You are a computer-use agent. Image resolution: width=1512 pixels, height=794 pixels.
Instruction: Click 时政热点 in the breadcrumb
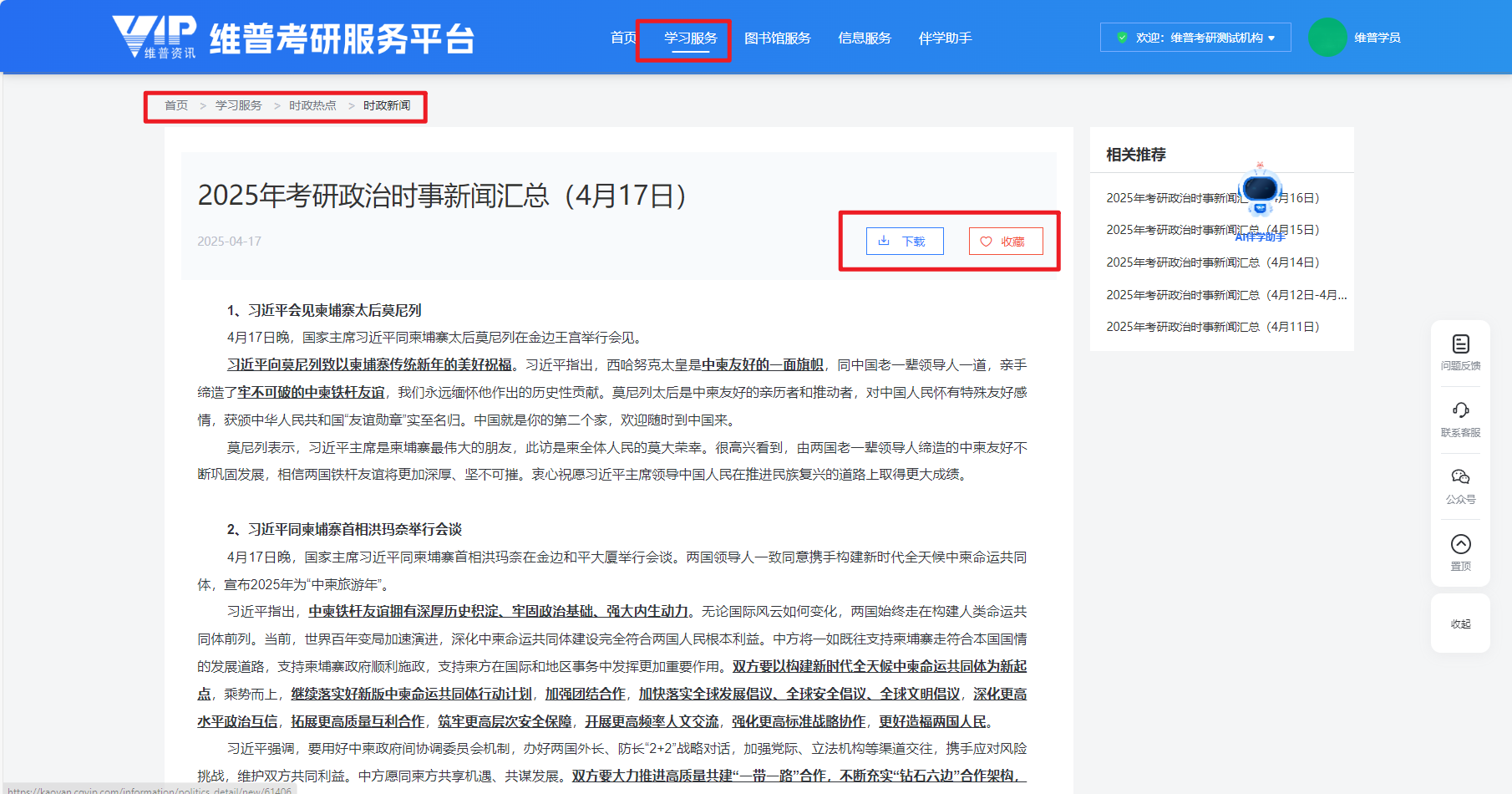(312, 106)
